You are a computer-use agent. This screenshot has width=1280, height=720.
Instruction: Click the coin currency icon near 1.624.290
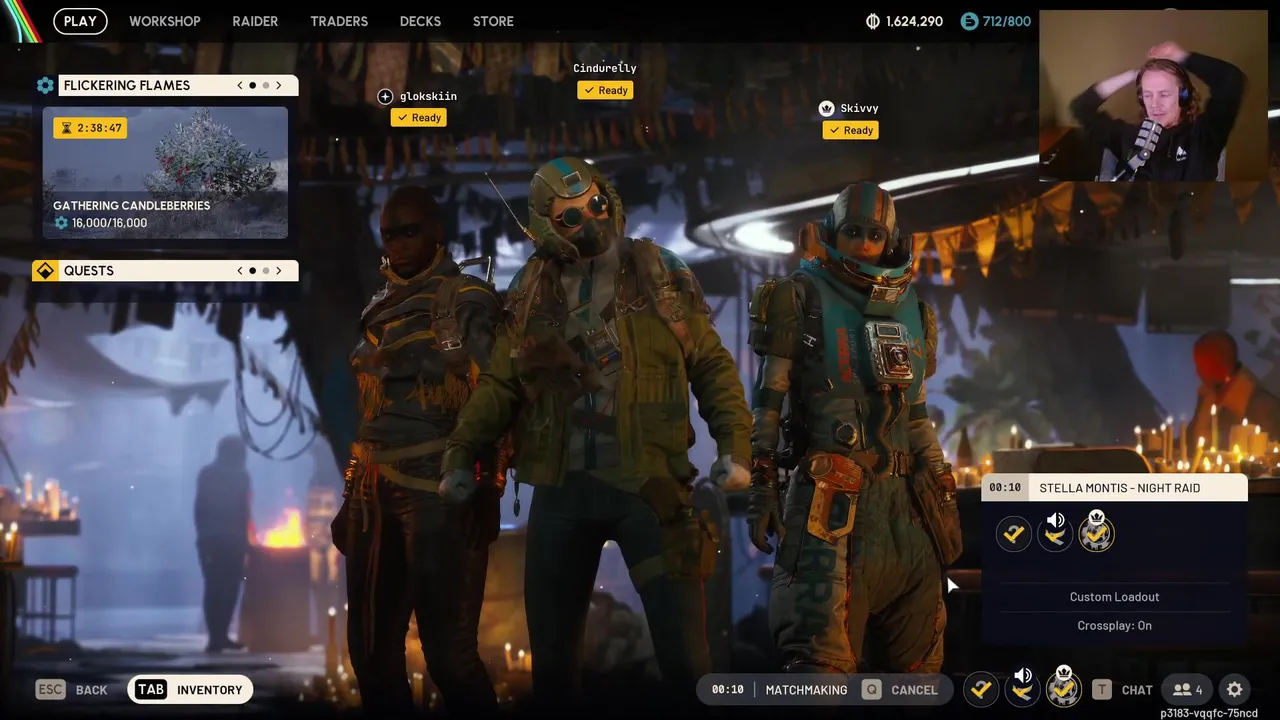[872, 21]
